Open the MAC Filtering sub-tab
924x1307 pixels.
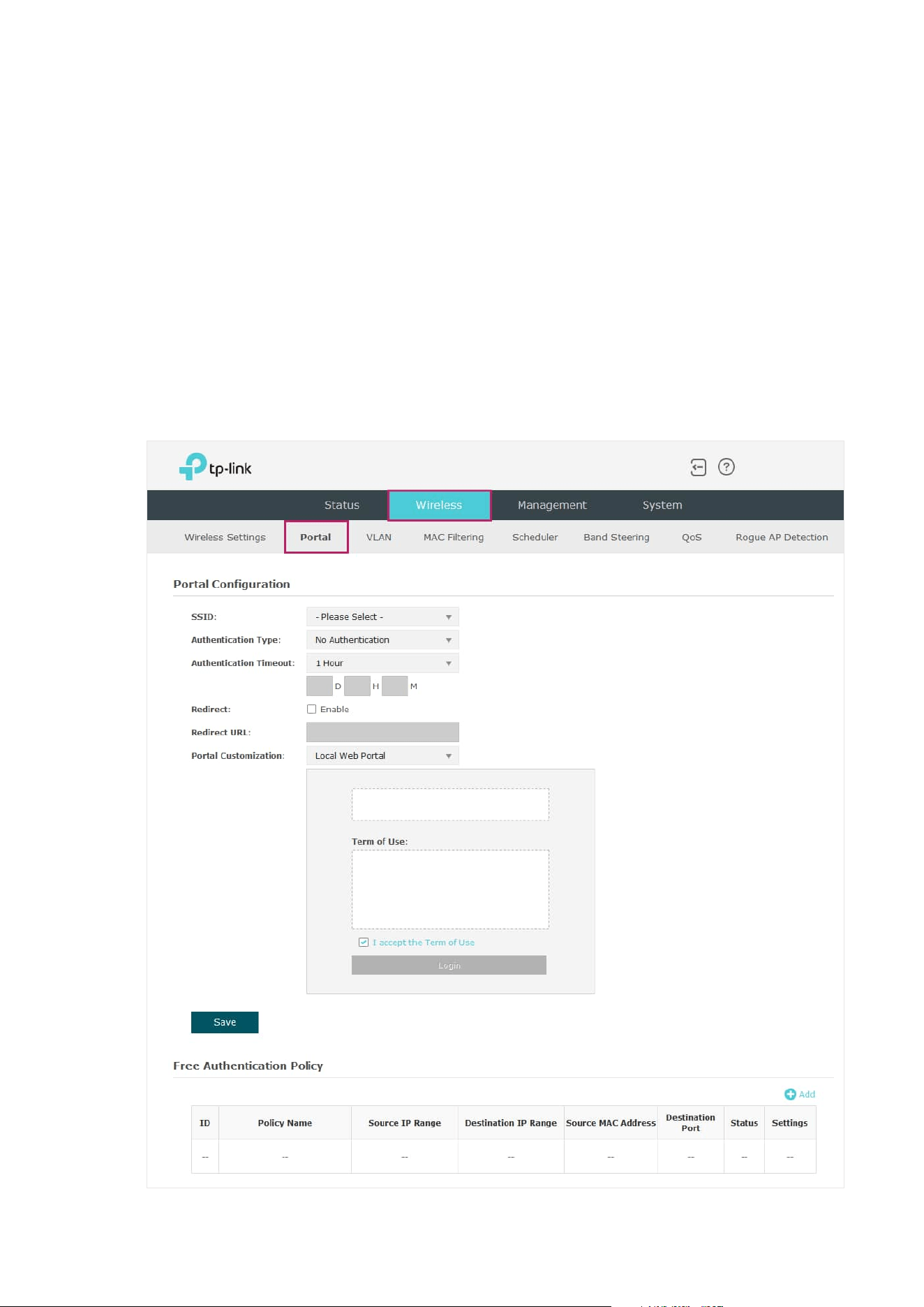(454, 537)
